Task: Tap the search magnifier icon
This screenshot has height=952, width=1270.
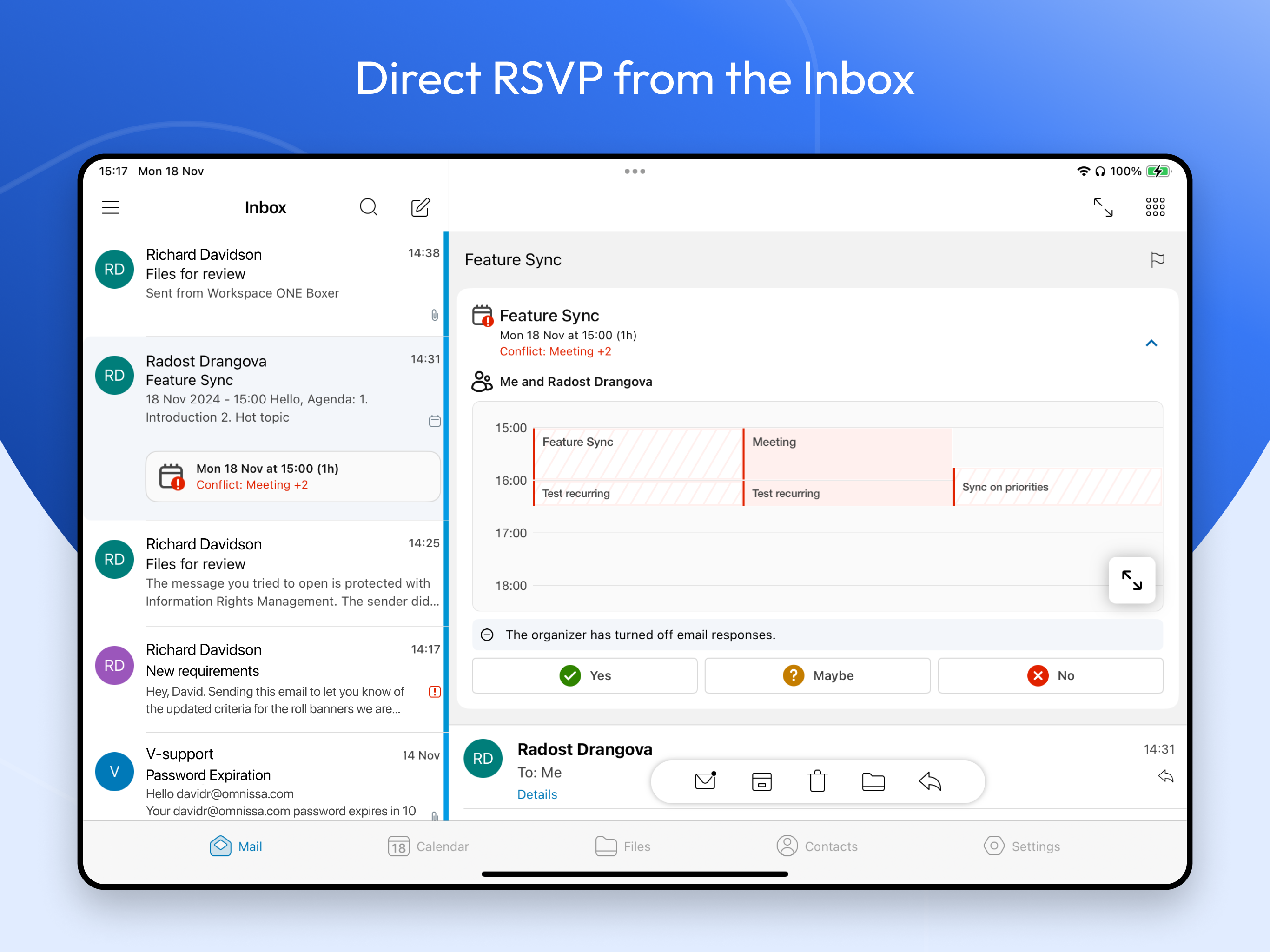Action: pyautogui.click(x=369, y=207)
